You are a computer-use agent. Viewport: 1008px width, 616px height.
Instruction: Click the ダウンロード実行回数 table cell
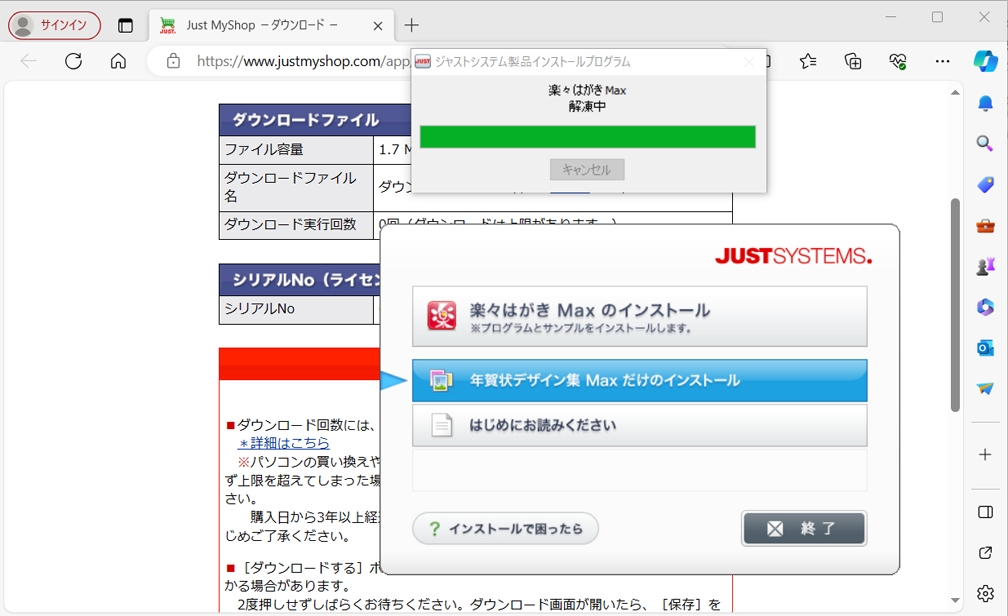[296, 225]
